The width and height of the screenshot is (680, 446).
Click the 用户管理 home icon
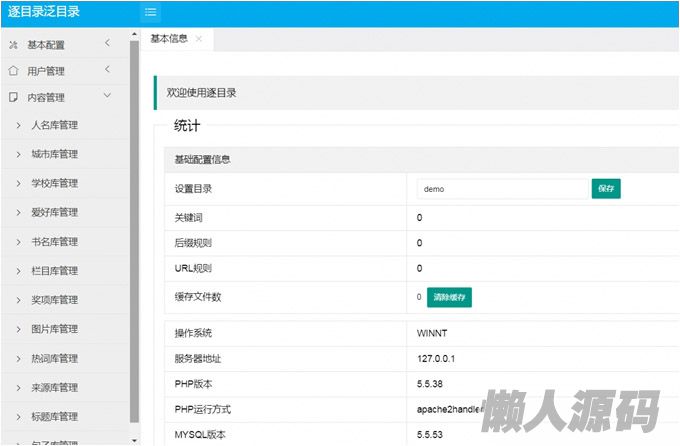[13, 71]
